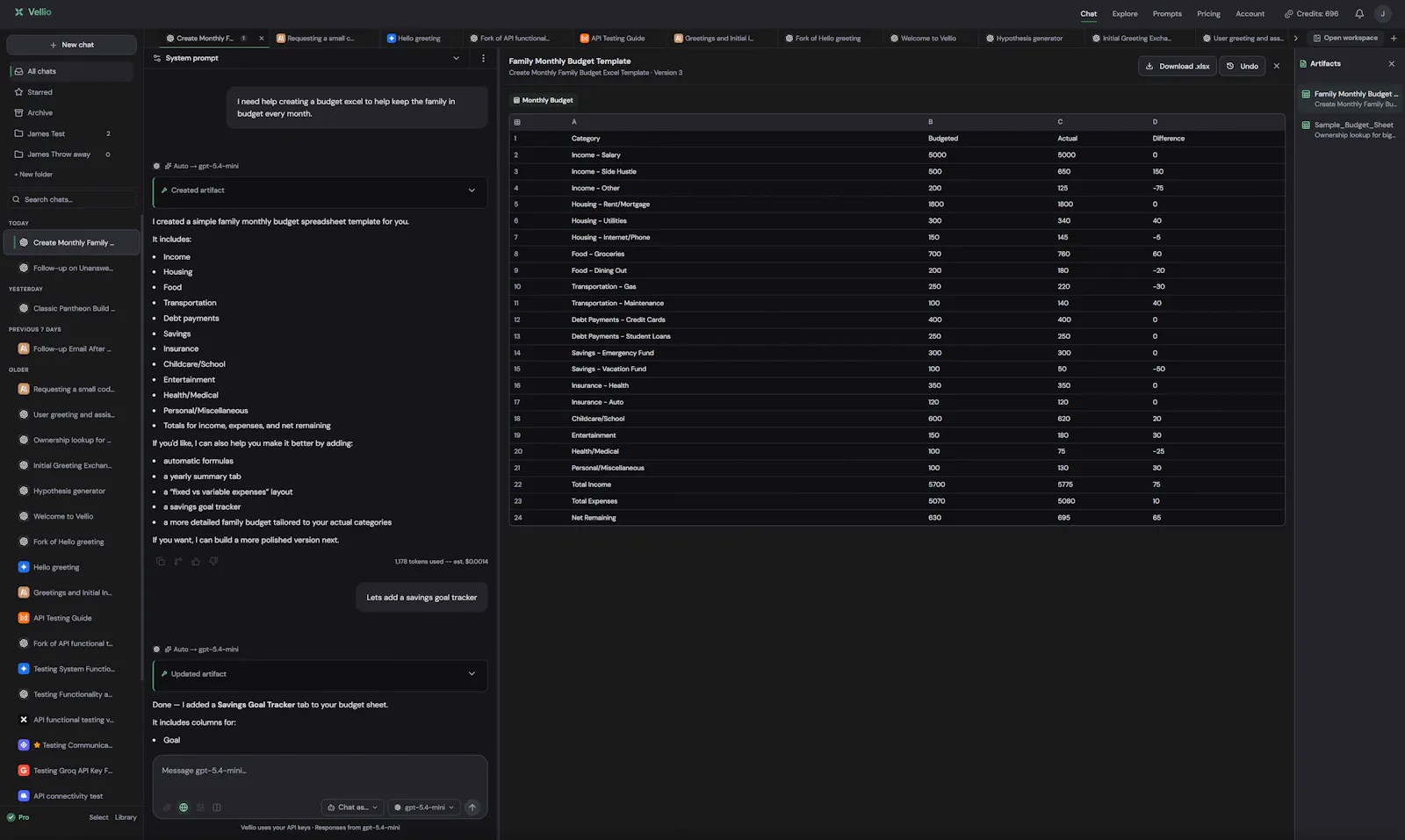Open the Chat as... persona dropdown
This screenshot has height=840, width=1405.
pos(352,808)
